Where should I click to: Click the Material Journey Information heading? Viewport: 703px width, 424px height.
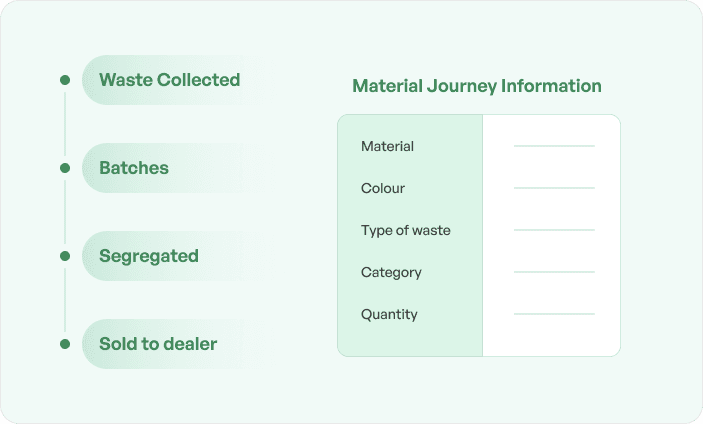pyautogui.click(x=477, y=86)
